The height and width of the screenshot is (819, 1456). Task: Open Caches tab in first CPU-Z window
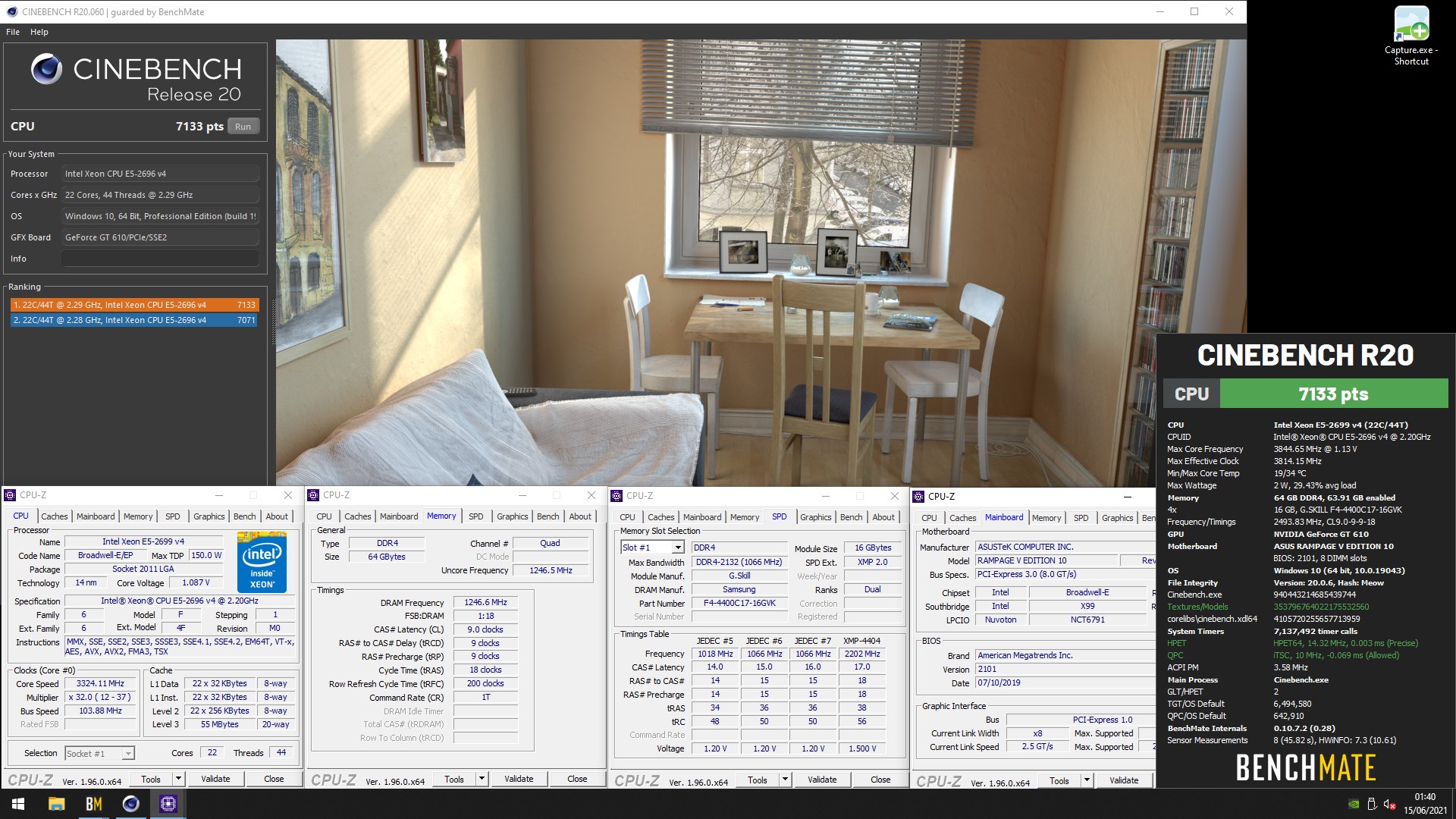(55, 516)
